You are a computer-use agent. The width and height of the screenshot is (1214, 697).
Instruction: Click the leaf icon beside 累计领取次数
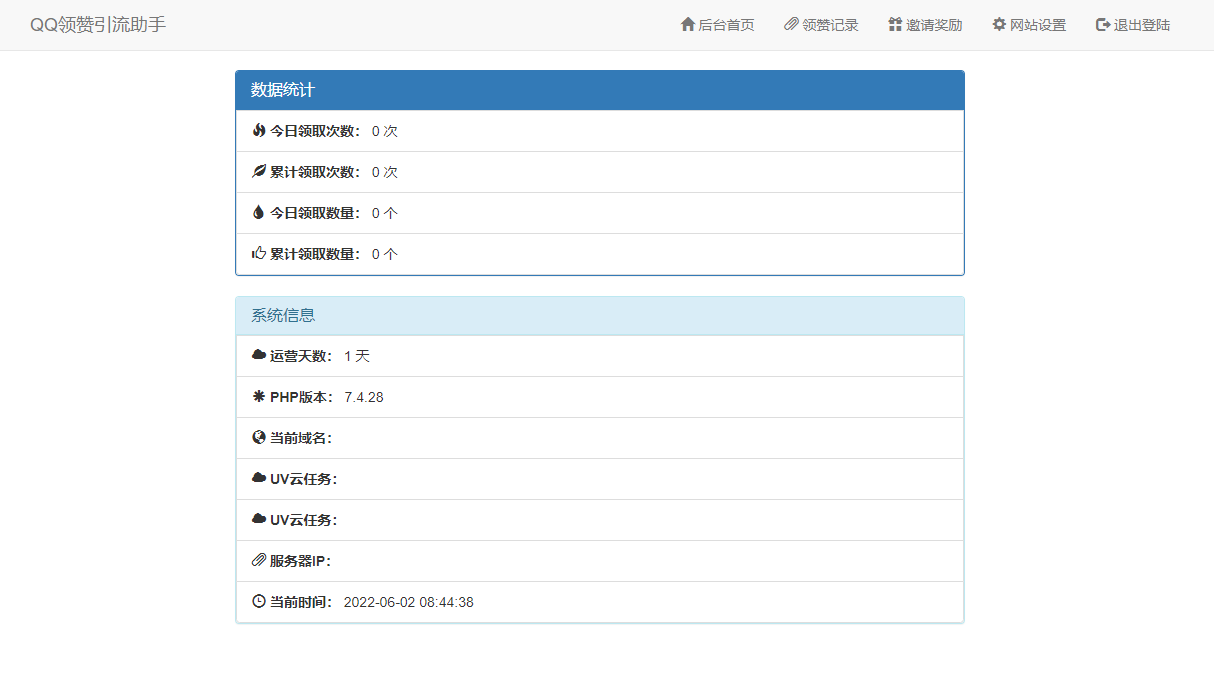point(259,172)
